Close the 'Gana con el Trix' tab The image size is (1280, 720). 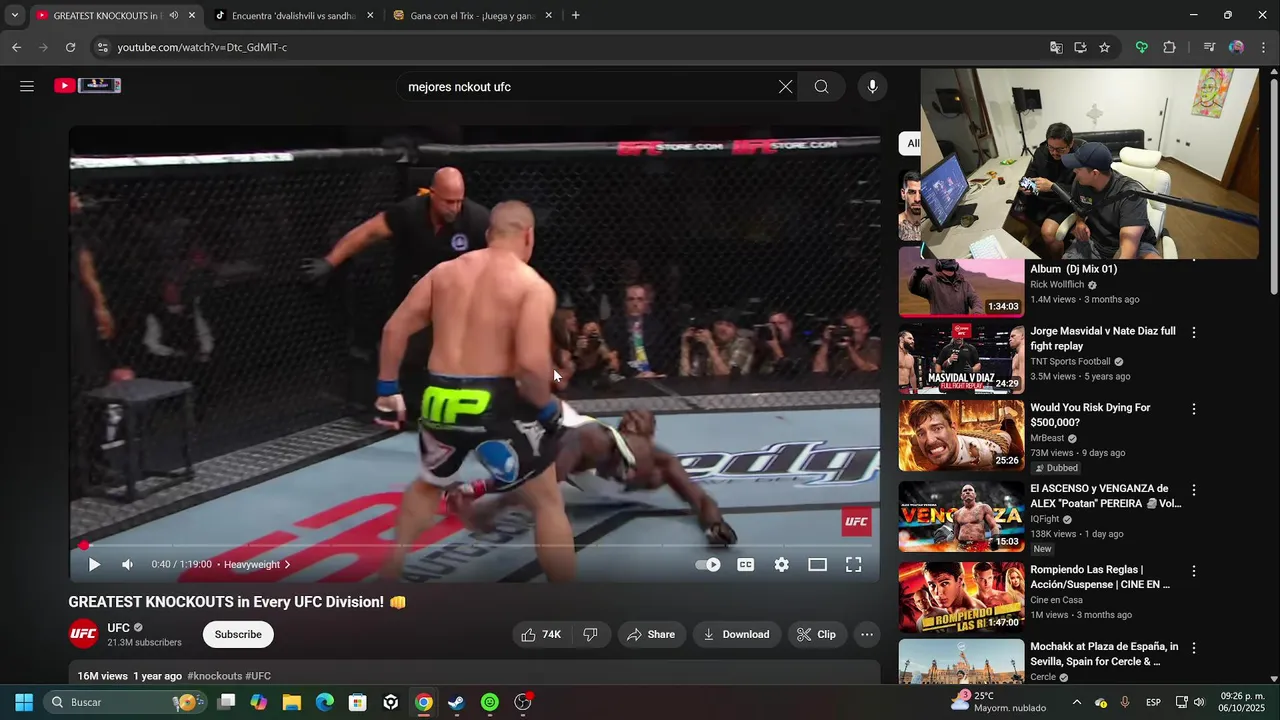point(548,16)
